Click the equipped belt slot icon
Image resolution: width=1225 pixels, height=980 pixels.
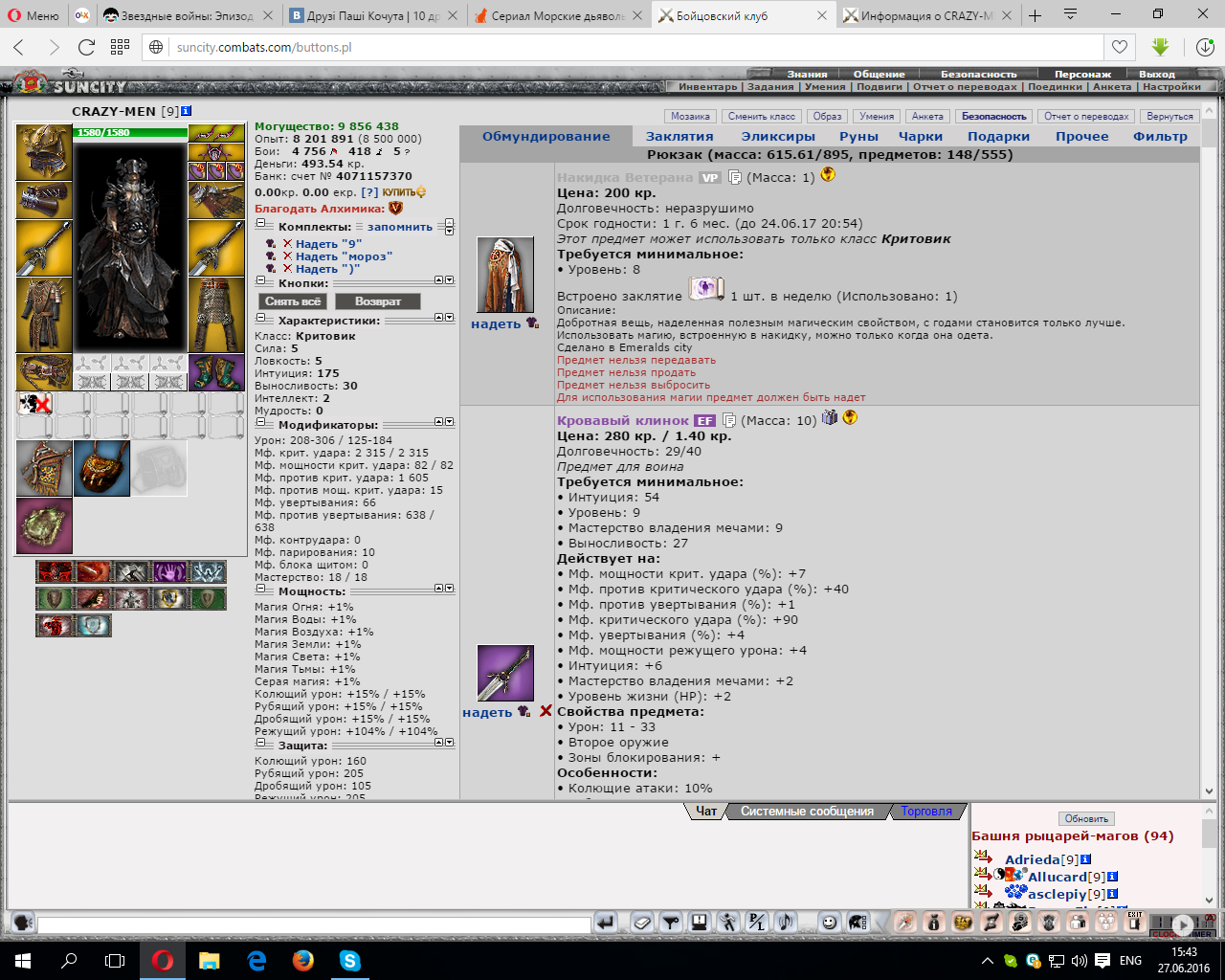pyautogui.click(x=44, y=372)
